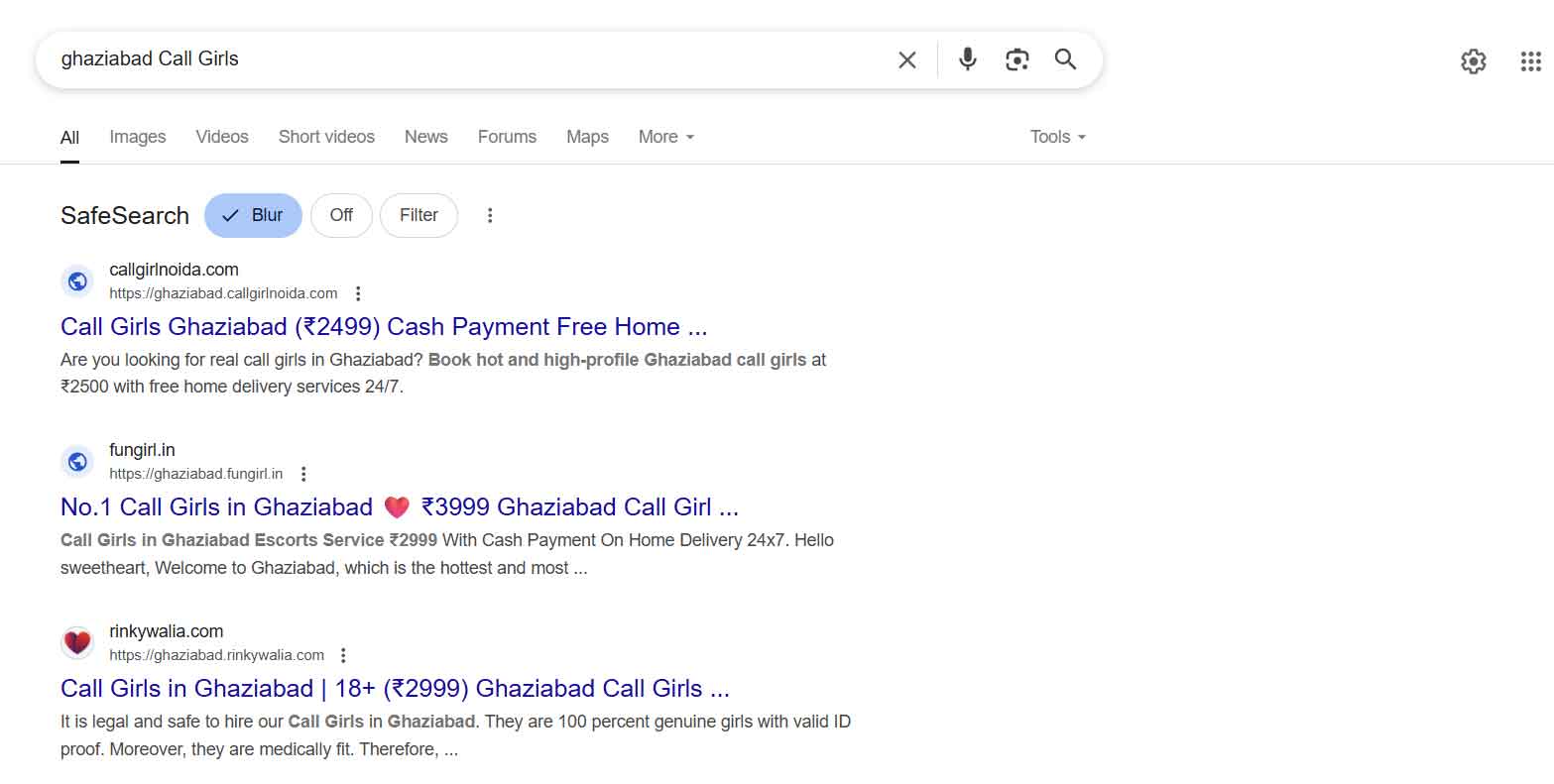Click snippet starting 'Are you looking for real call girls'
This screenshot has height=784, width=1554.
tap(443, 373)
